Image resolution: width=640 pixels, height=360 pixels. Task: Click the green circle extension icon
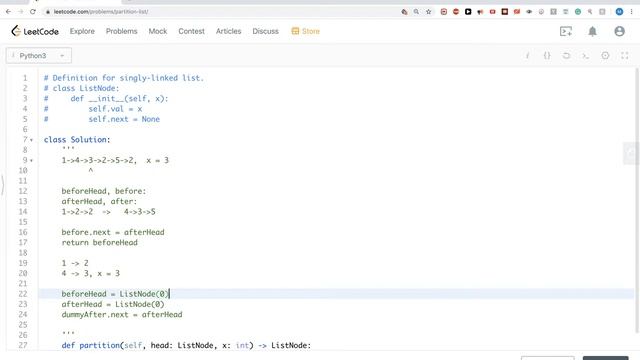578,12
